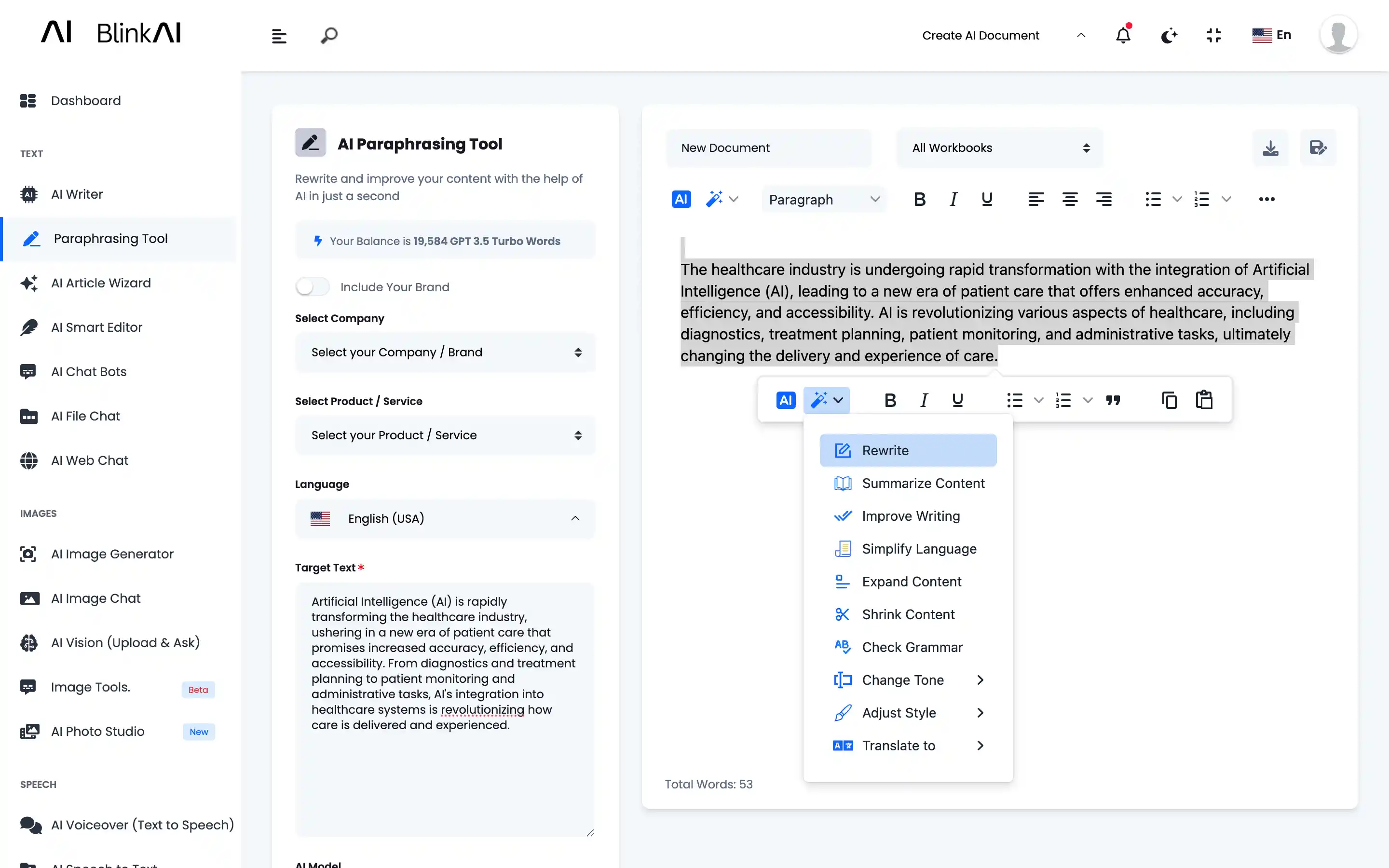Image resolution: width=1389 pixels, height=868 pixels.
Task: Toggle bold in the top editor toolbar
Action: (920, 199)
